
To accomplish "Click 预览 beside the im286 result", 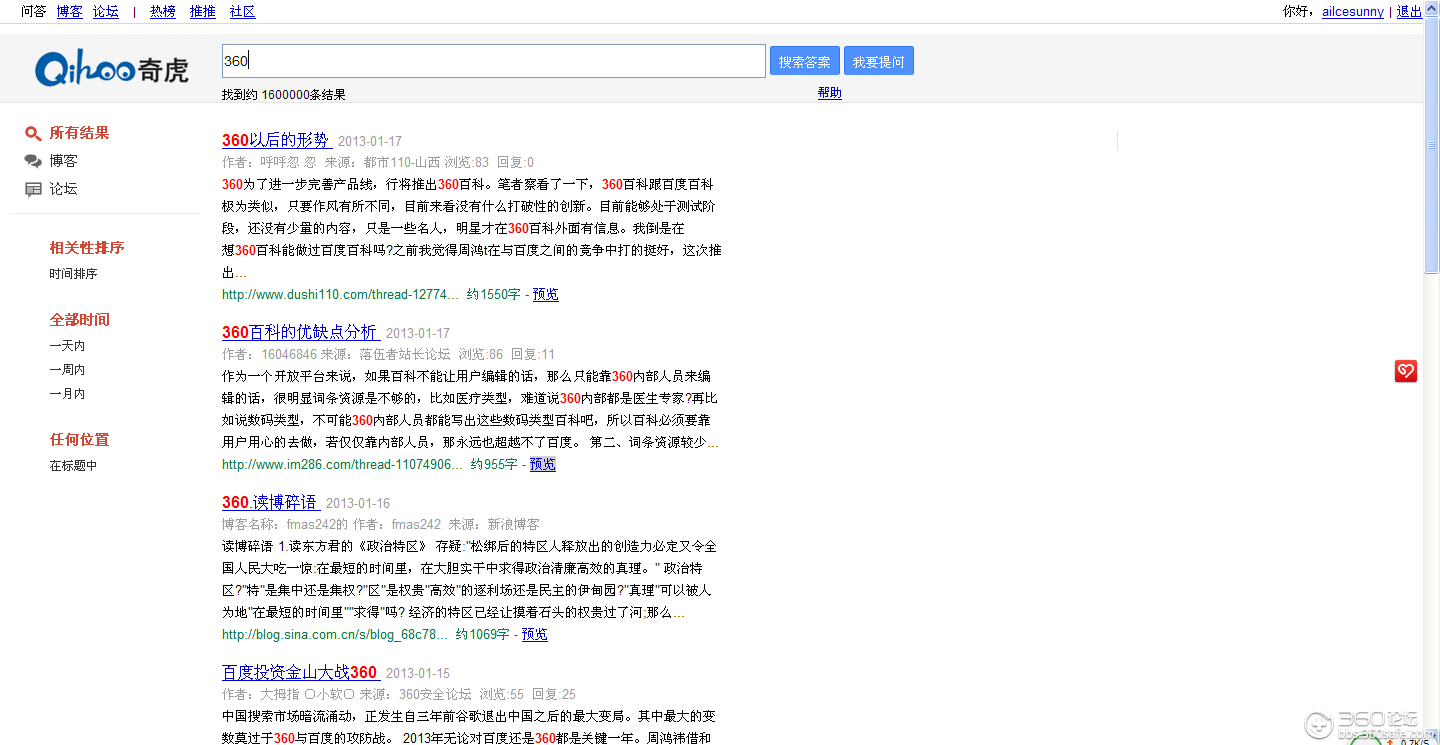I will click(x=543, y=465).
